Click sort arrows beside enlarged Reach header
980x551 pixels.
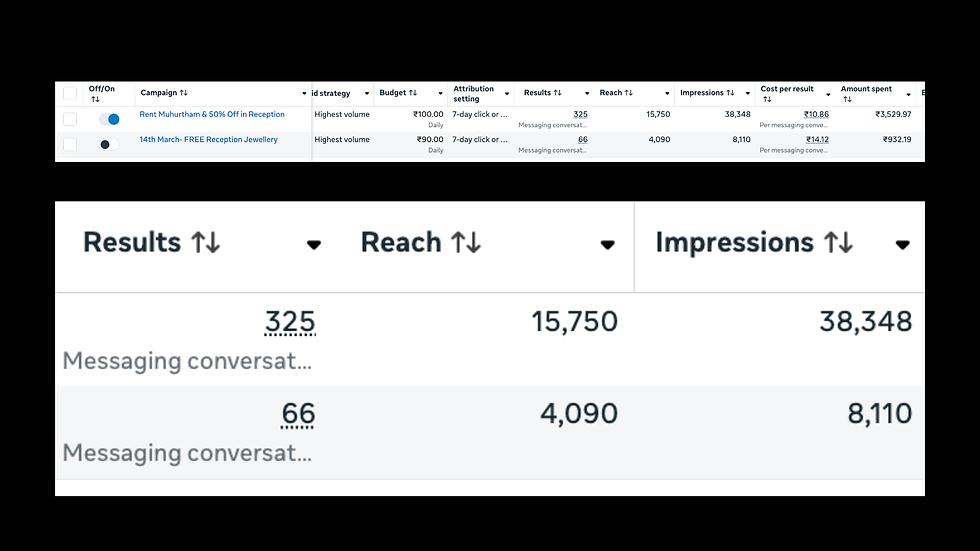466,243
